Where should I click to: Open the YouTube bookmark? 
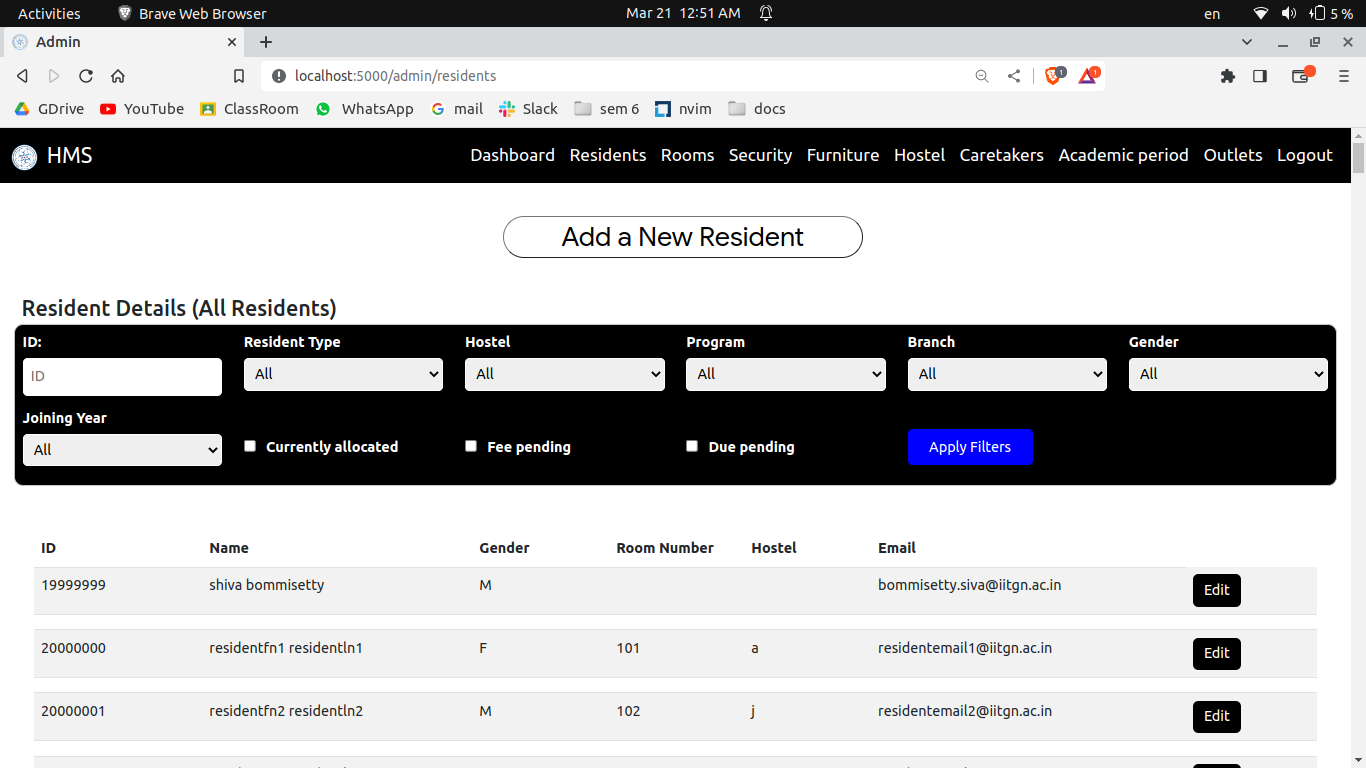[141, 109]
